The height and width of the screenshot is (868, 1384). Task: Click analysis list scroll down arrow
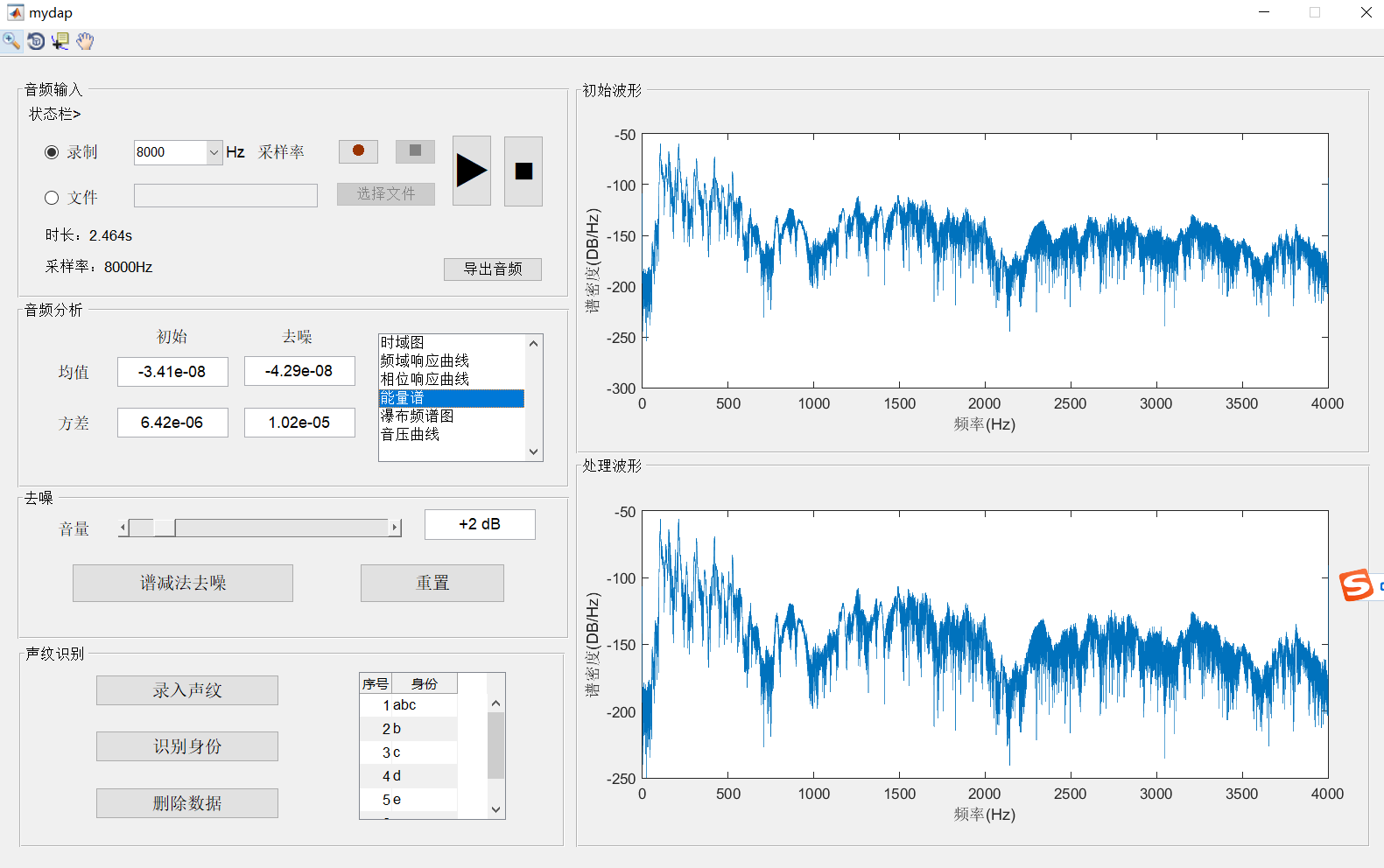point(534,451)
